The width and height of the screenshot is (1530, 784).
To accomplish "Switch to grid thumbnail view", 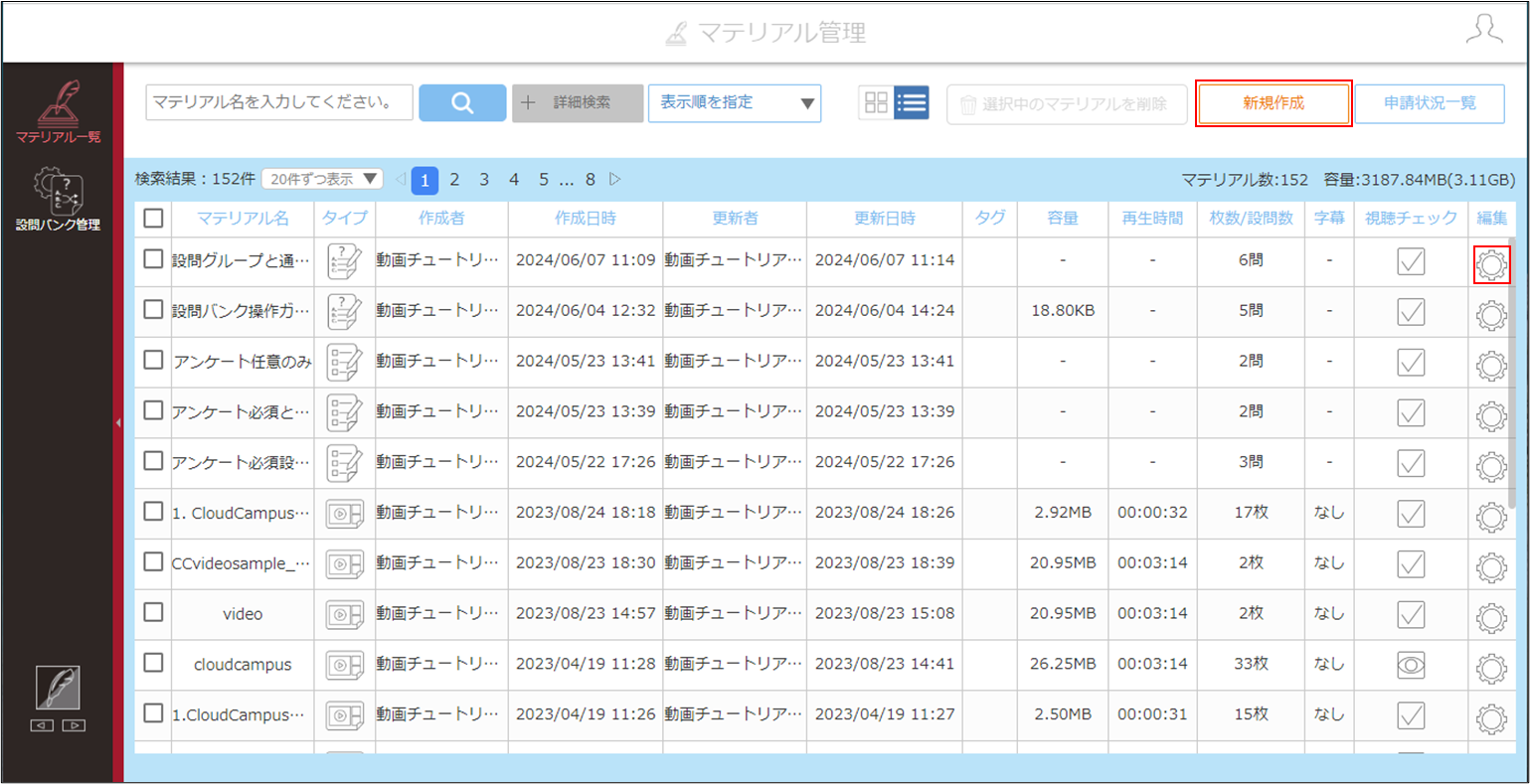I will [876, 102].
